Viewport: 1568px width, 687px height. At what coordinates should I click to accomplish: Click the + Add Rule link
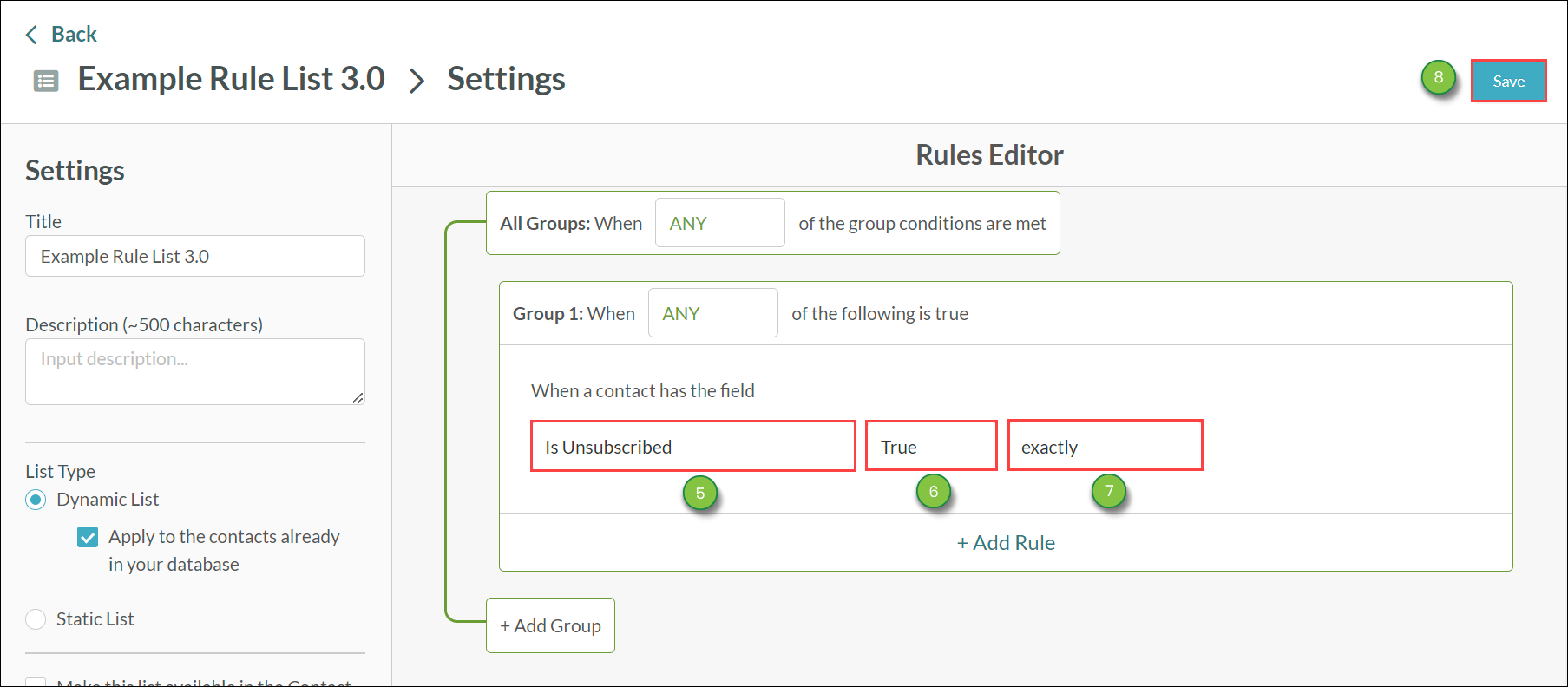tap(1006, 543)
